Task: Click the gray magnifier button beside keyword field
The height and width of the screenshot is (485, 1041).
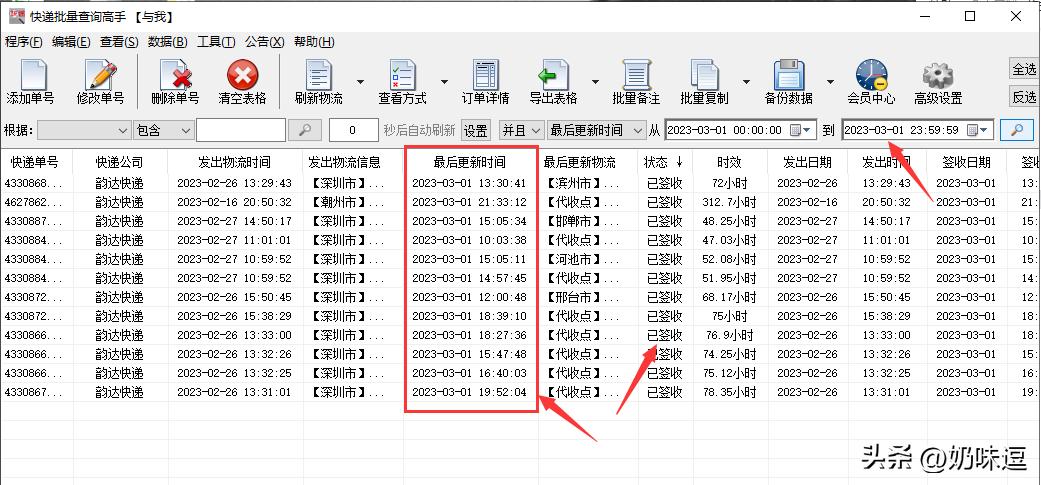Action: 305,130
